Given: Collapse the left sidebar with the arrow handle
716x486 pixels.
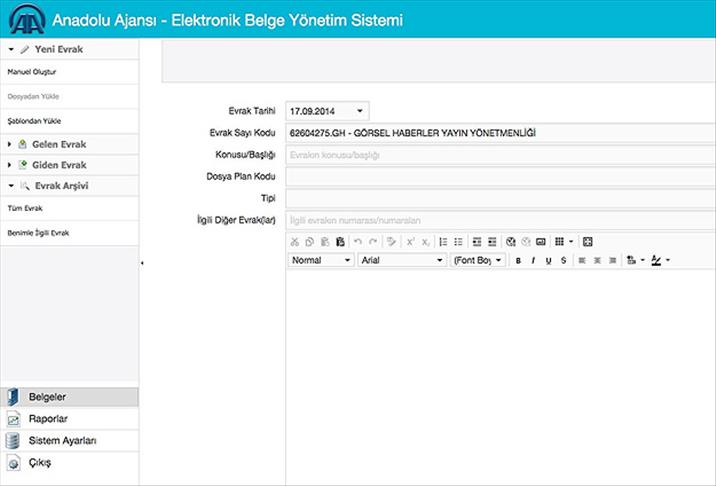Looking at the screenshot, I should [142, 263].
